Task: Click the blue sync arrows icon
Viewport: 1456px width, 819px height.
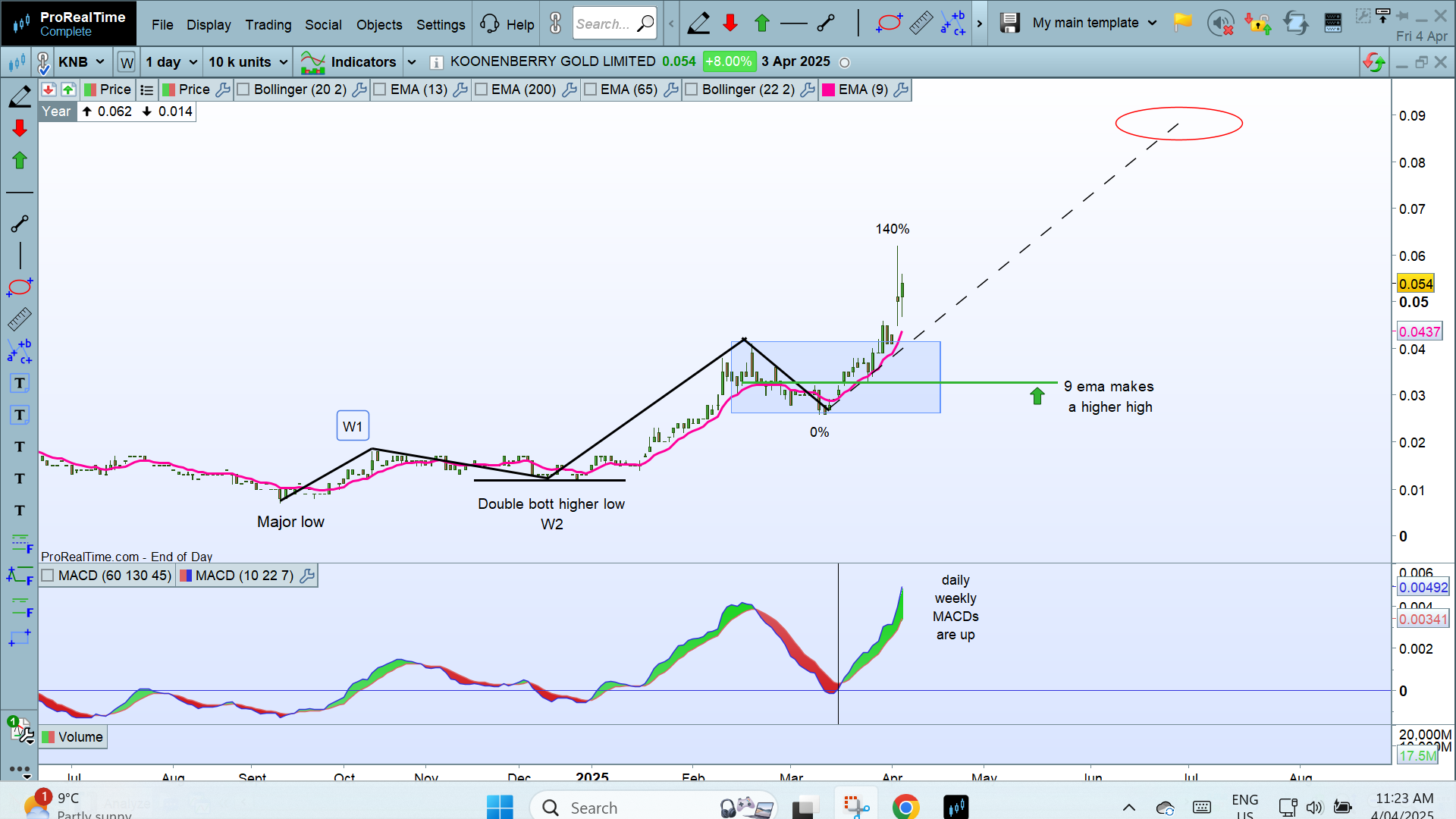Action: pyautogui.click(x=1296, y=24)
